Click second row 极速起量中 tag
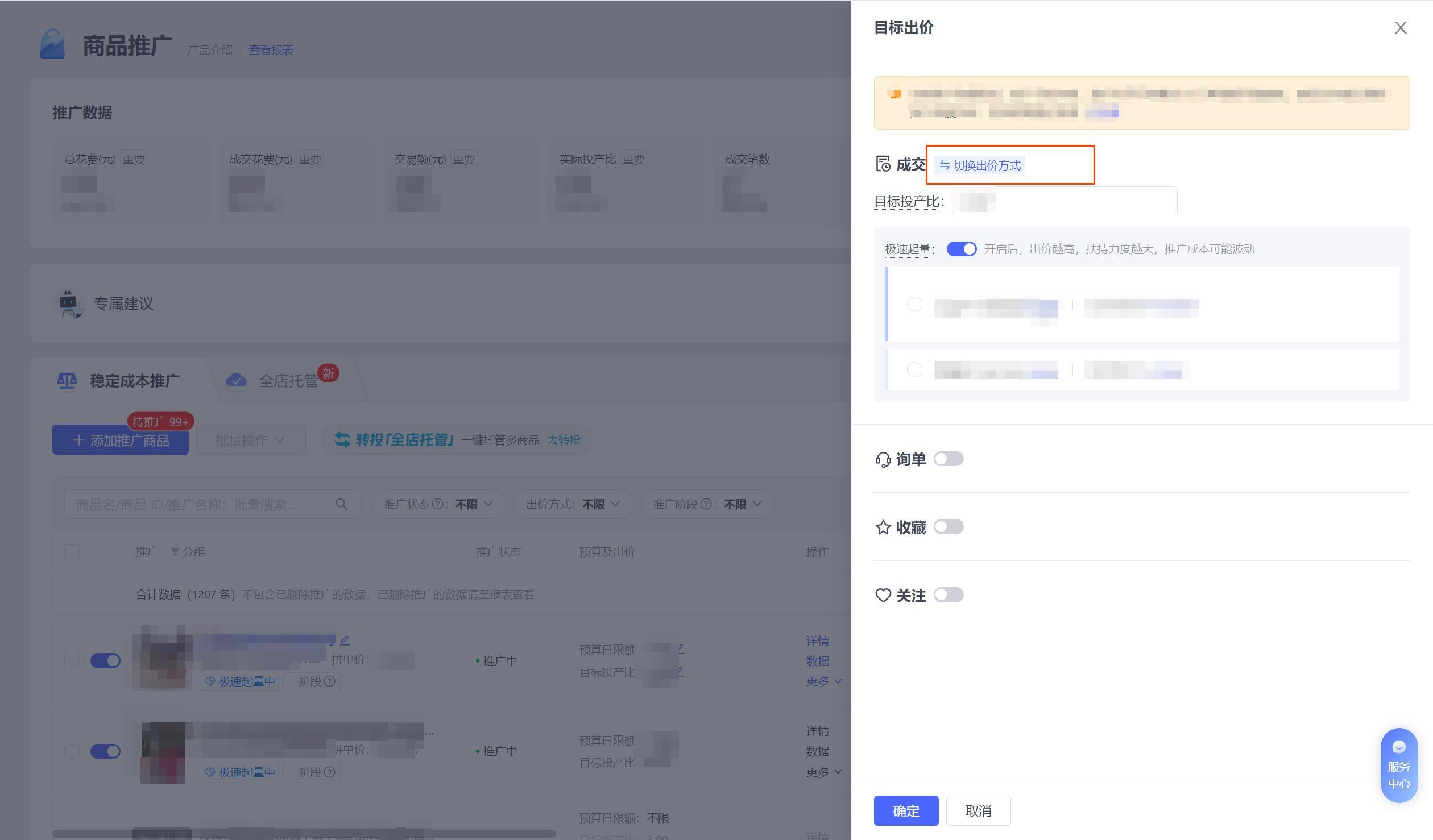This screenshot has width=1433, height=840. click(239, 772)
